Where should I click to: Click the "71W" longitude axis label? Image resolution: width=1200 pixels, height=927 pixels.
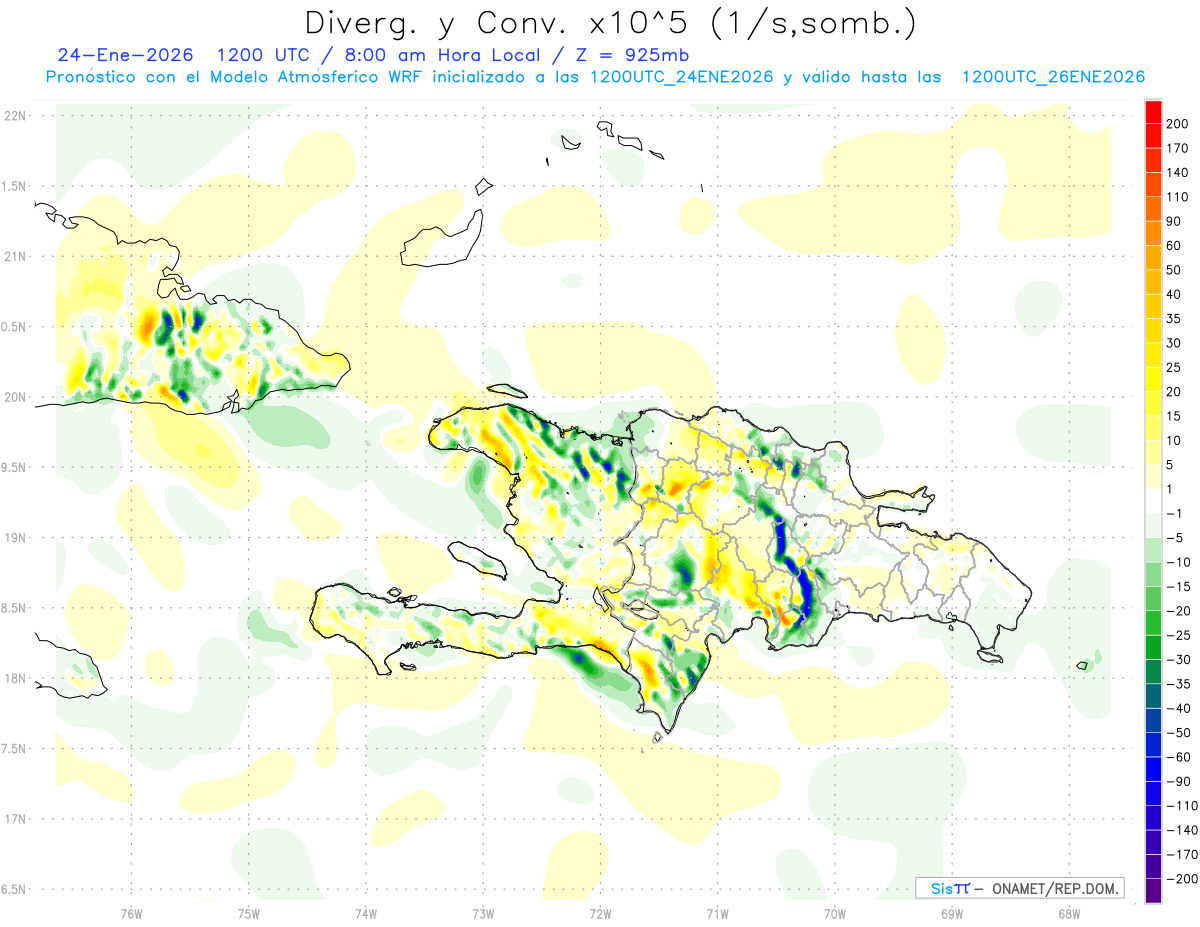pos(717,914)
